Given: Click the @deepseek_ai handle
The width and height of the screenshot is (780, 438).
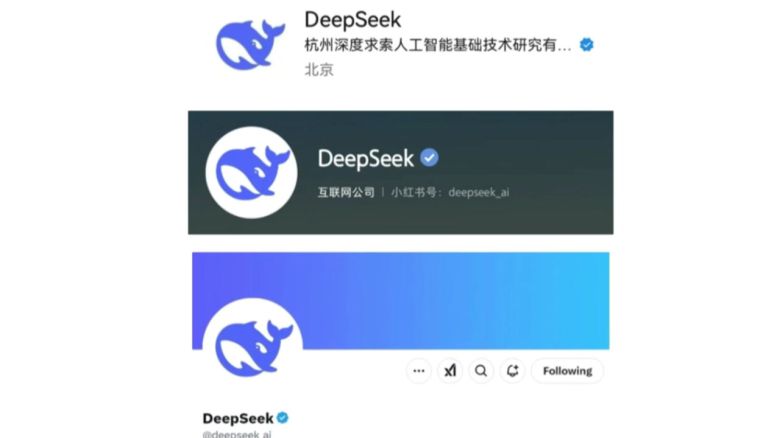Looking at the screenshot, I should pos(237,434).
